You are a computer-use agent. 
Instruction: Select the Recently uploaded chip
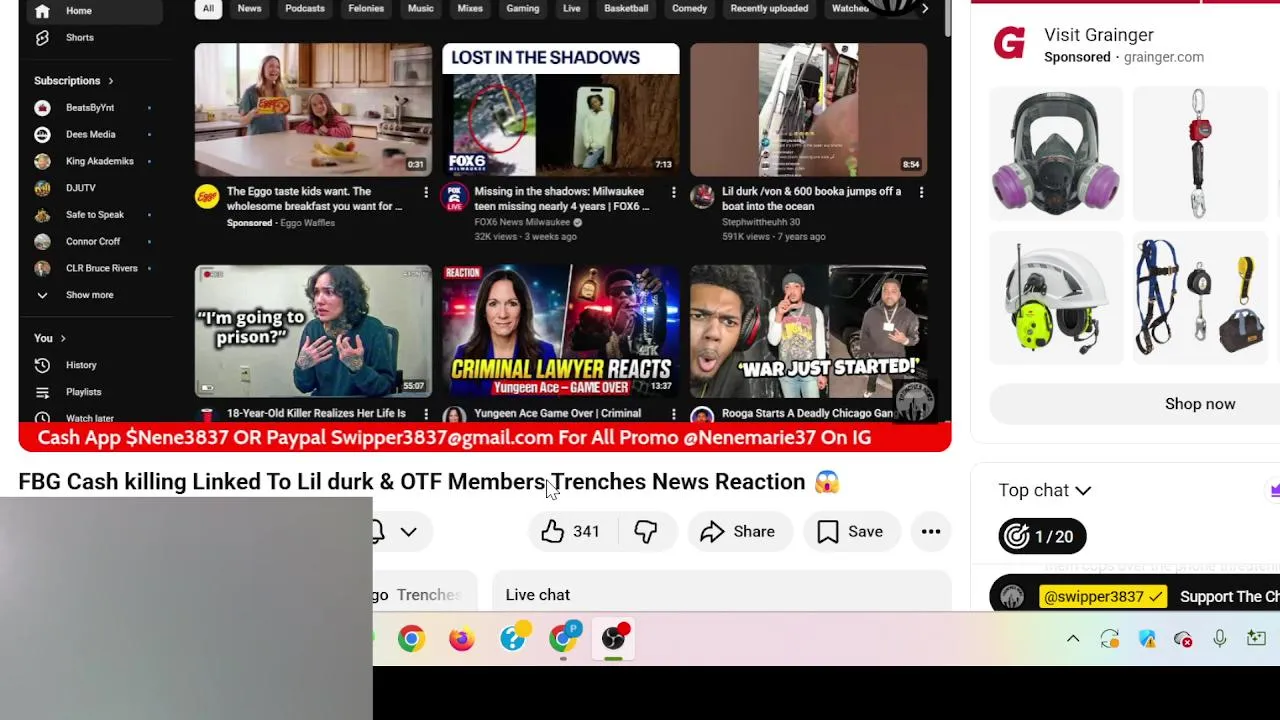(x=767, y=9)
